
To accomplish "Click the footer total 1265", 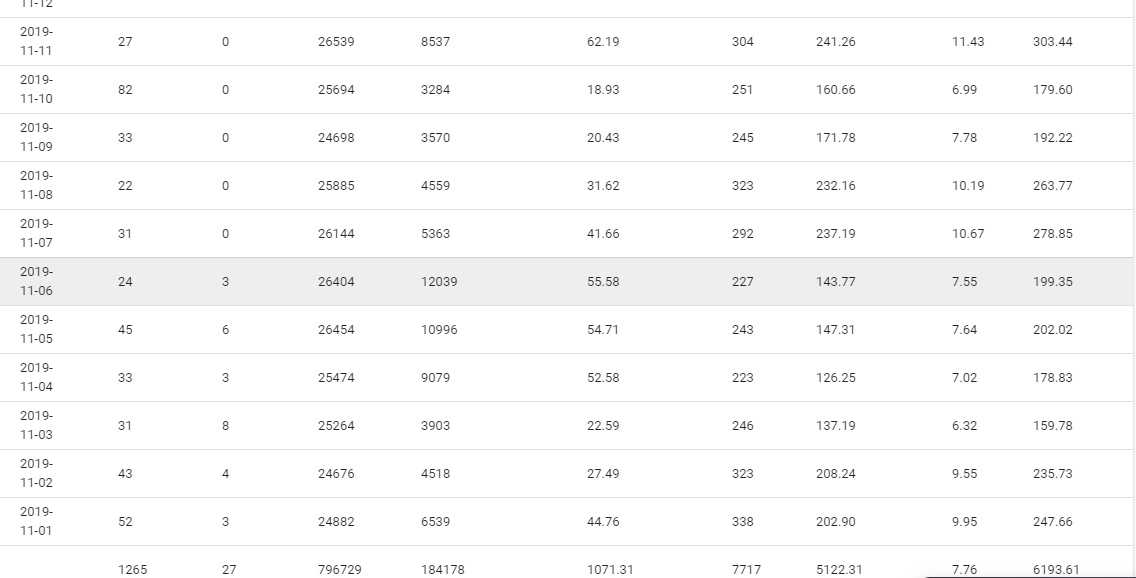I will (132, 569).
